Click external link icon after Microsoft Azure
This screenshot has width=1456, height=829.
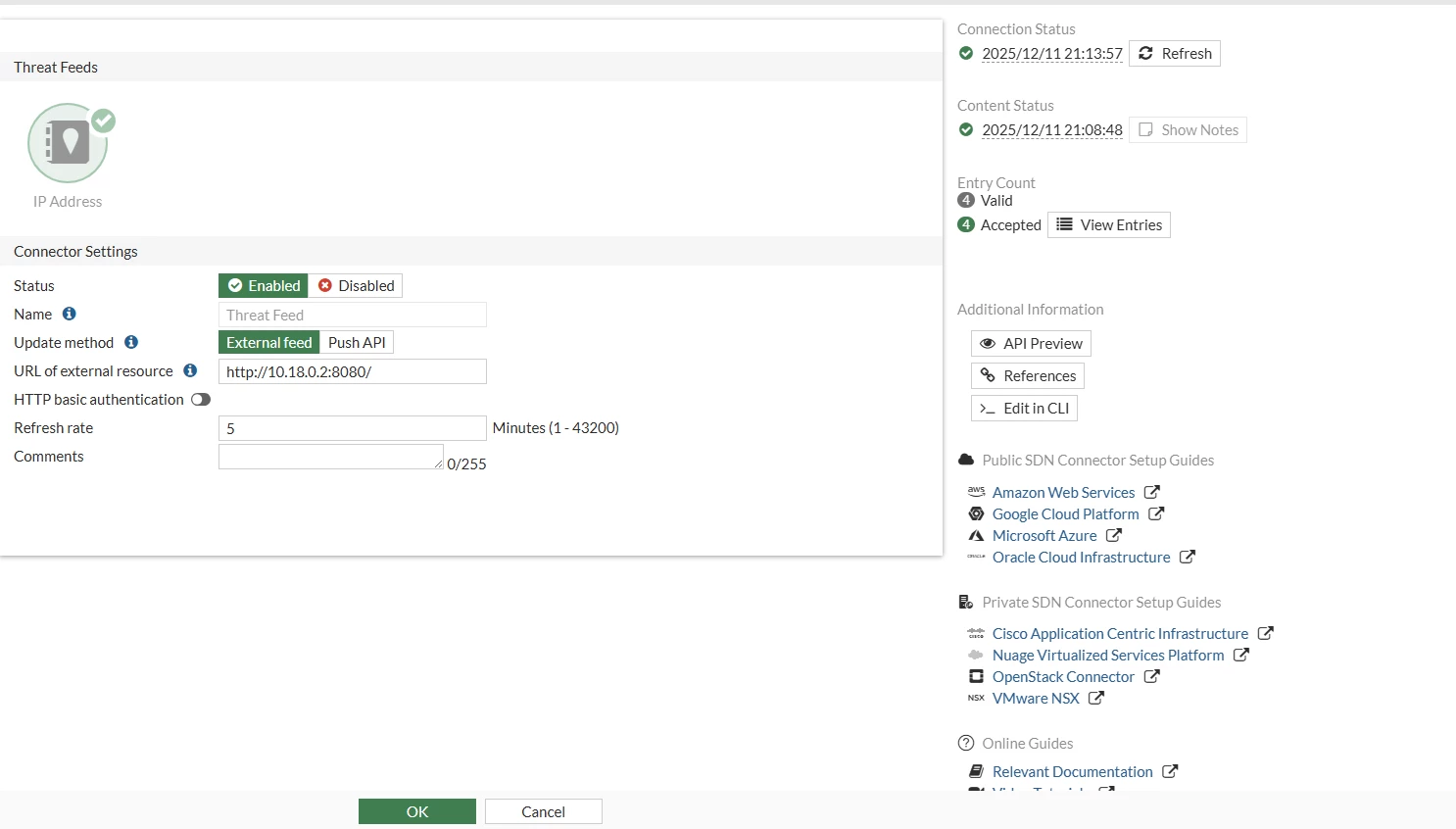[1114, 535]
